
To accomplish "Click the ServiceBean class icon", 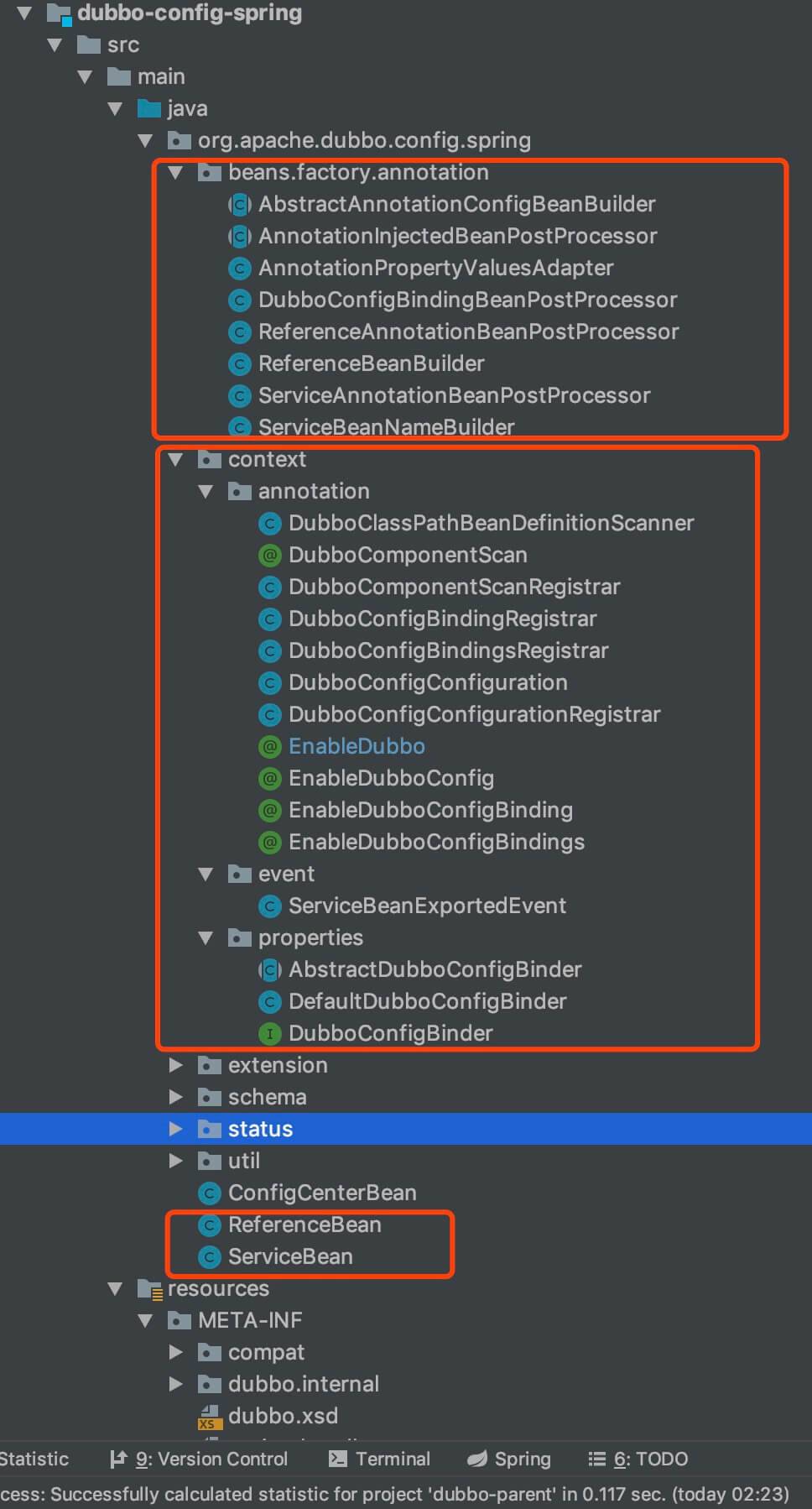I will 209,1256.
